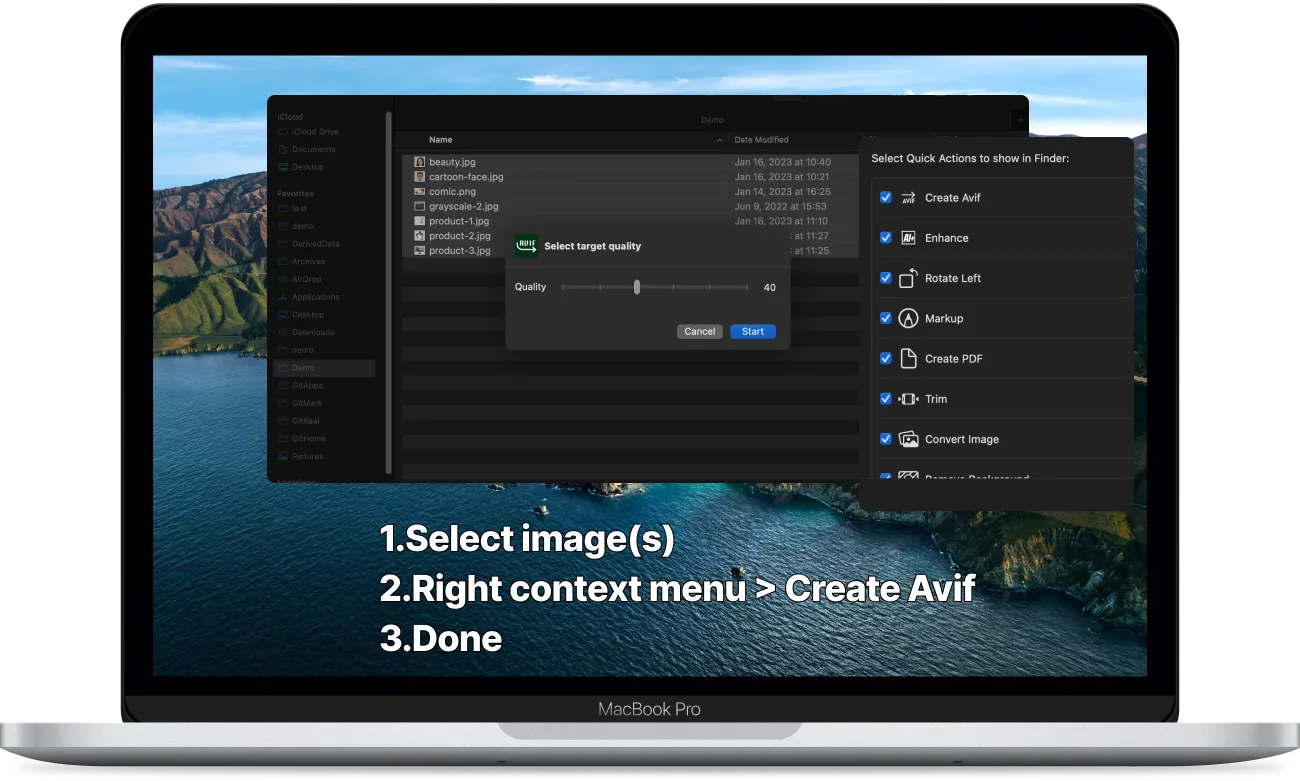Open AirDrop in the Finder sidebar
The width and height of the screenshot is (1300, 781).
pyautogui.click(x=300, y=279)
